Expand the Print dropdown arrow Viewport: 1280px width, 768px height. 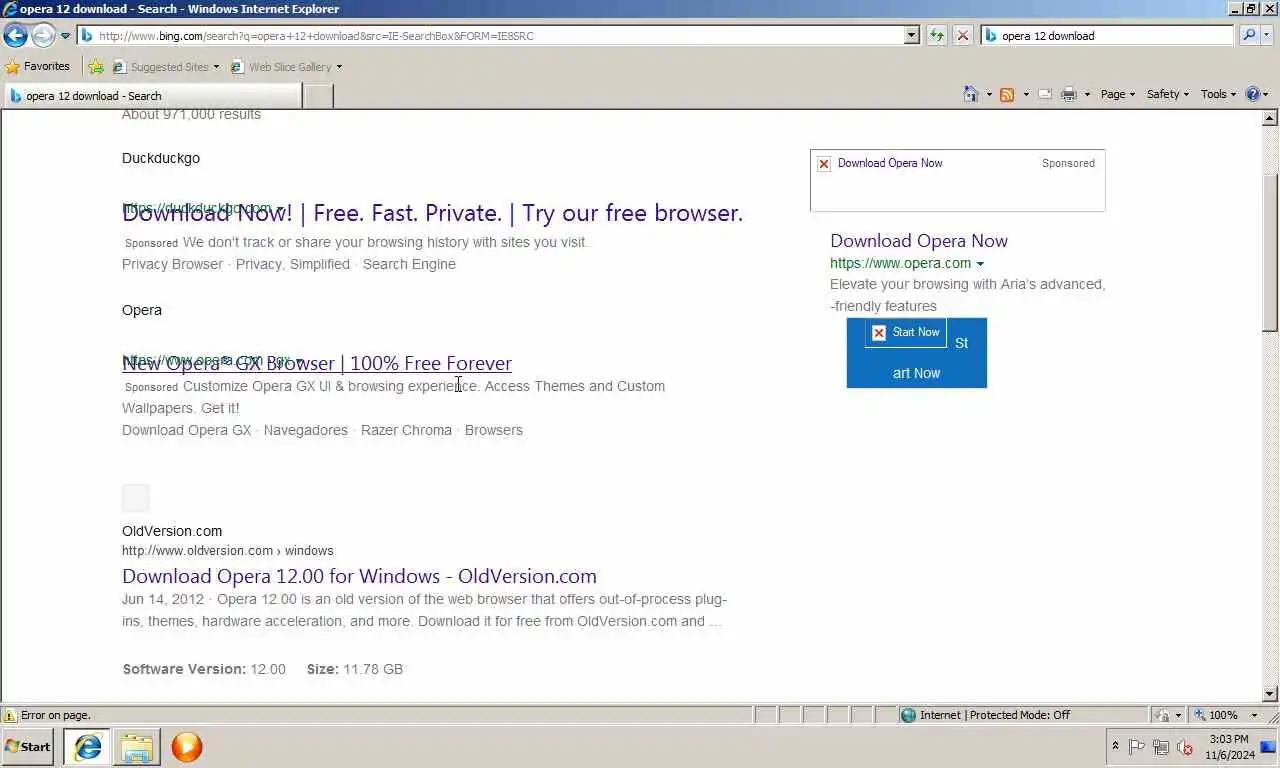(x=1087, y=94)
